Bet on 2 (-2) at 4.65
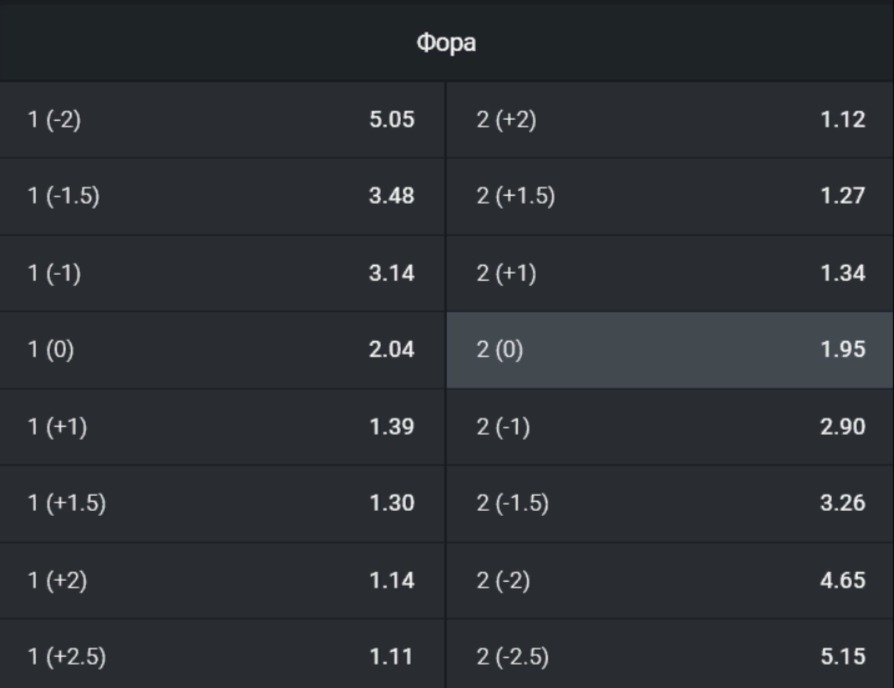Image resolution: width=894 pixels, height=688 pixels. point(670,580)
